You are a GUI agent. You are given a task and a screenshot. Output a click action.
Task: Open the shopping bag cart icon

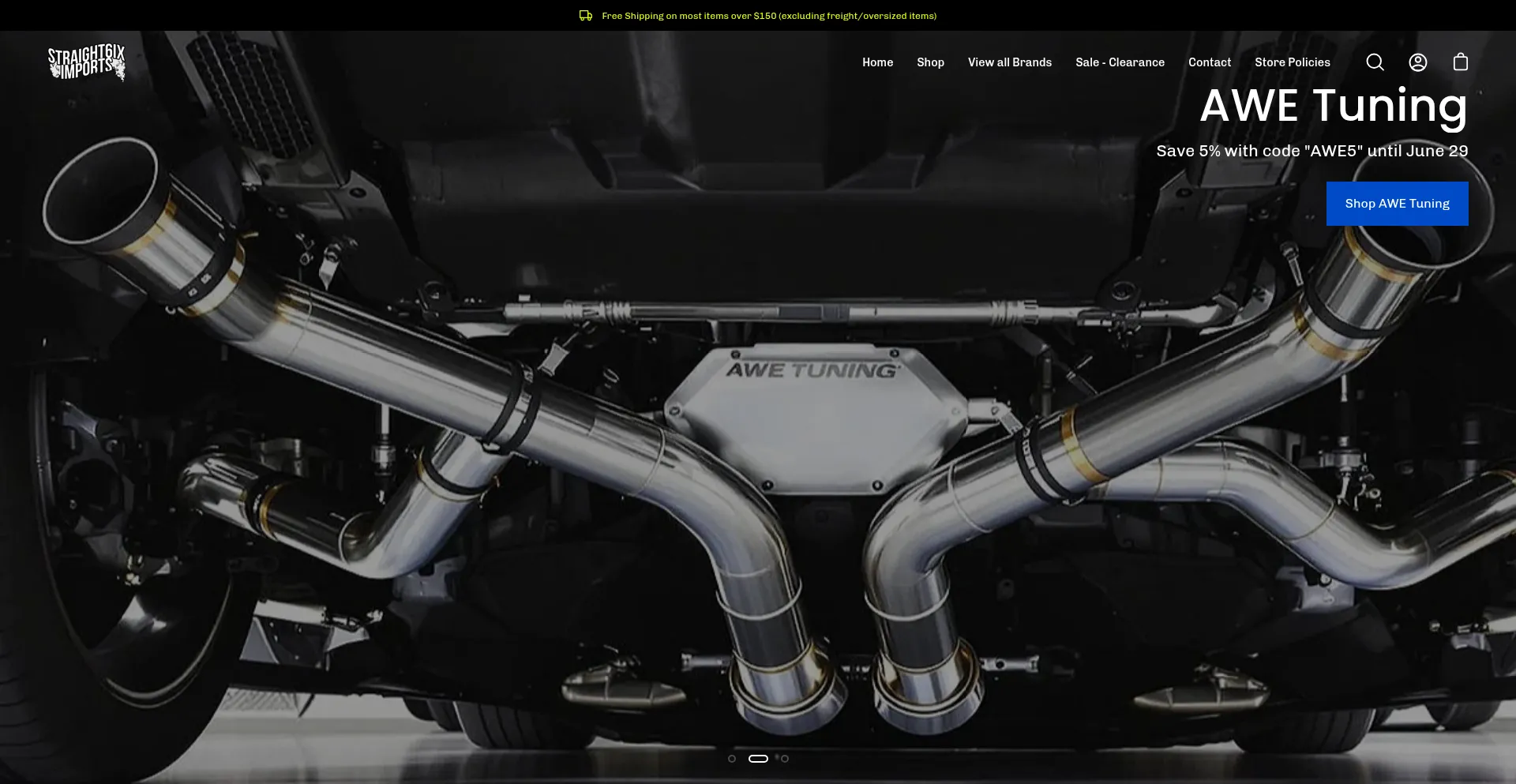(1461, 62)
